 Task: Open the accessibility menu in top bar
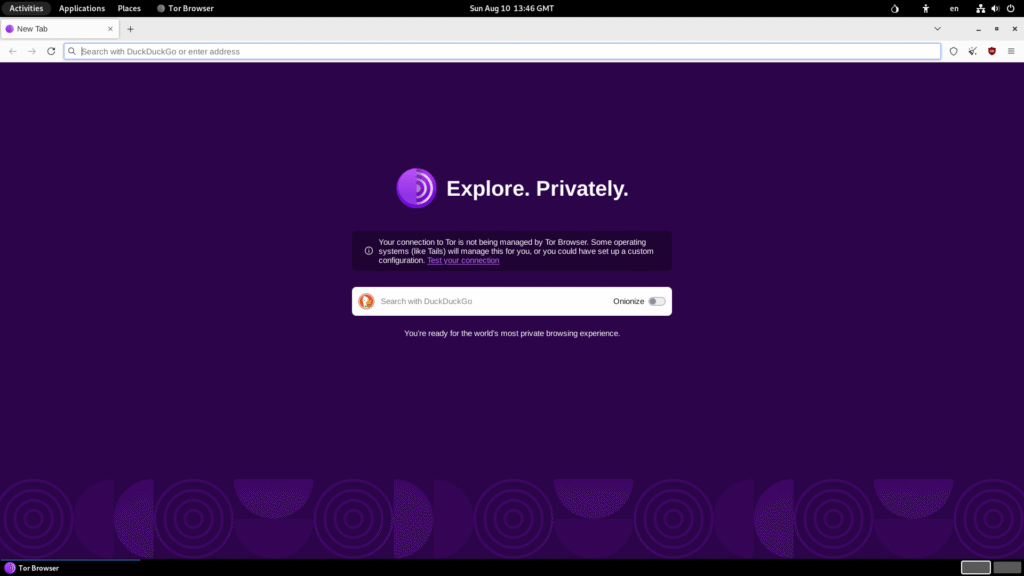[x=925, y=8]
